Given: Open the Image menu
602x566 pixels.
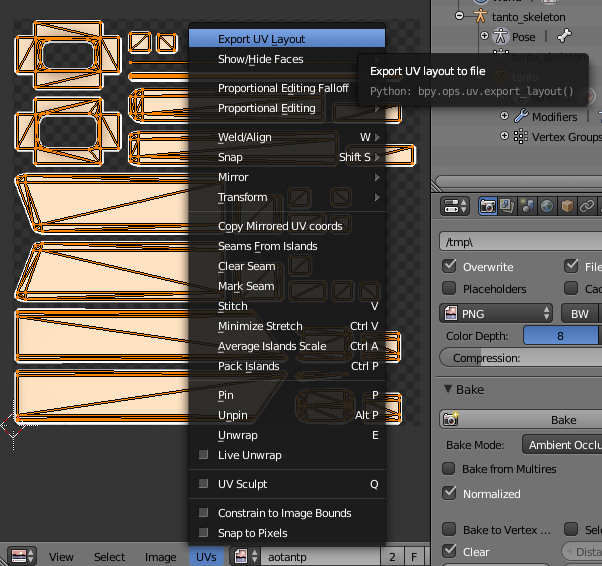Looking at the screenshot, I should [160, 557].
